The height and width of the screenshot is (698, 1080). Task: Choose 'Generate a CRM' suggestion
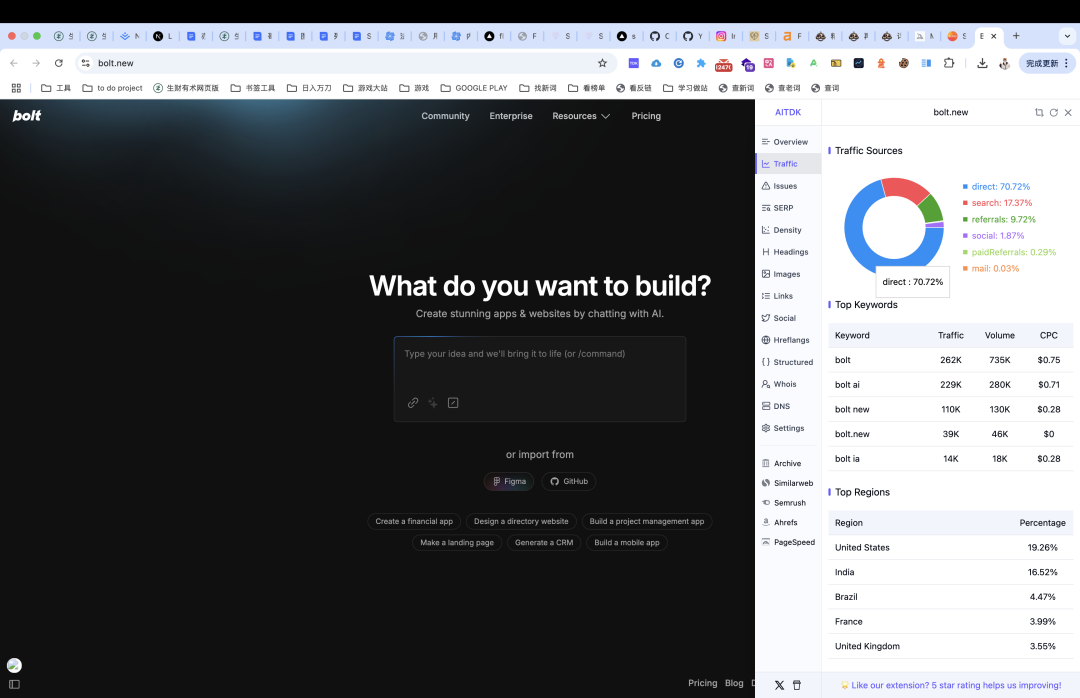click(544, 543)
